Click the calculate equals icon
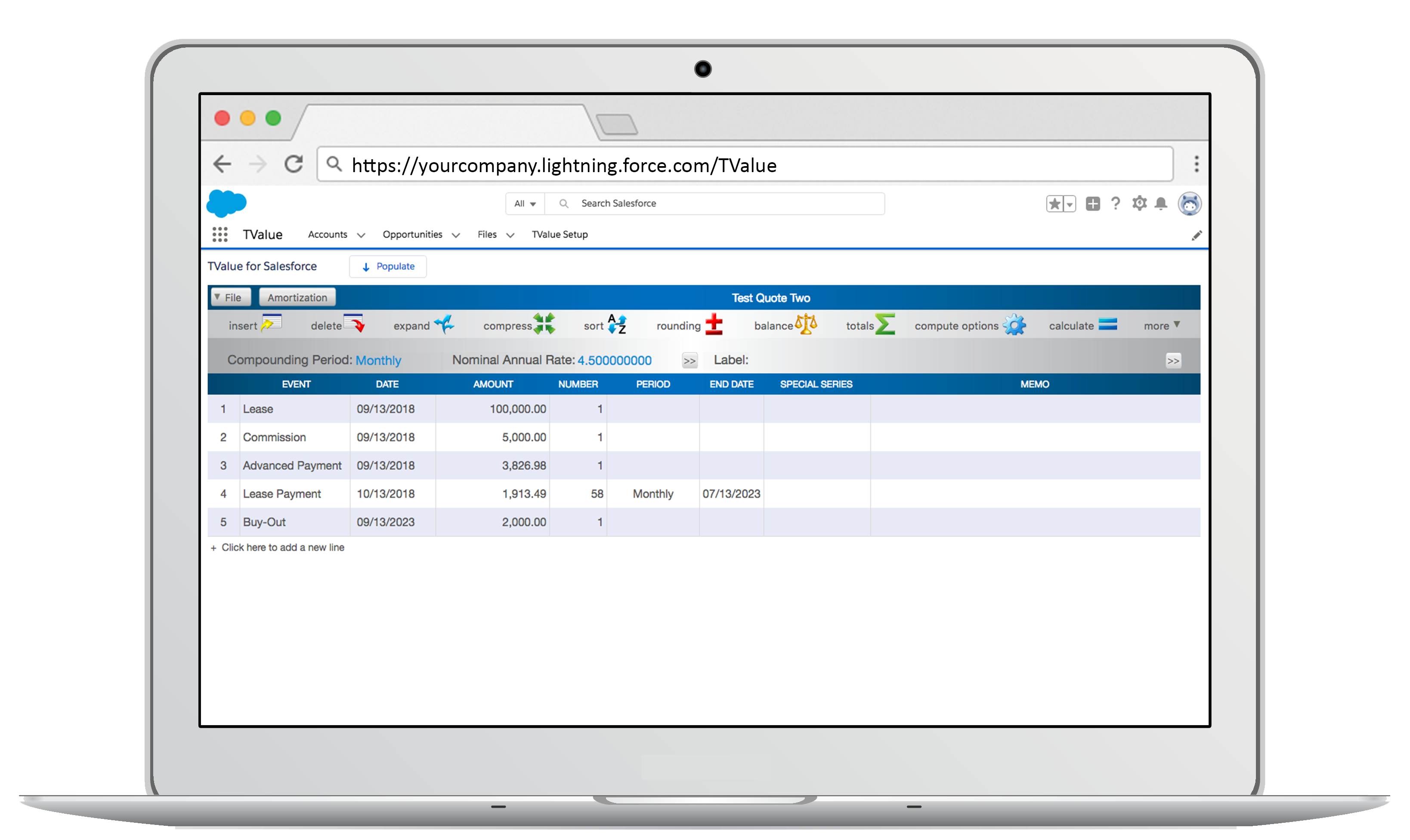The width and height of the screenshot is (1410, 840). coord(1108,324)
